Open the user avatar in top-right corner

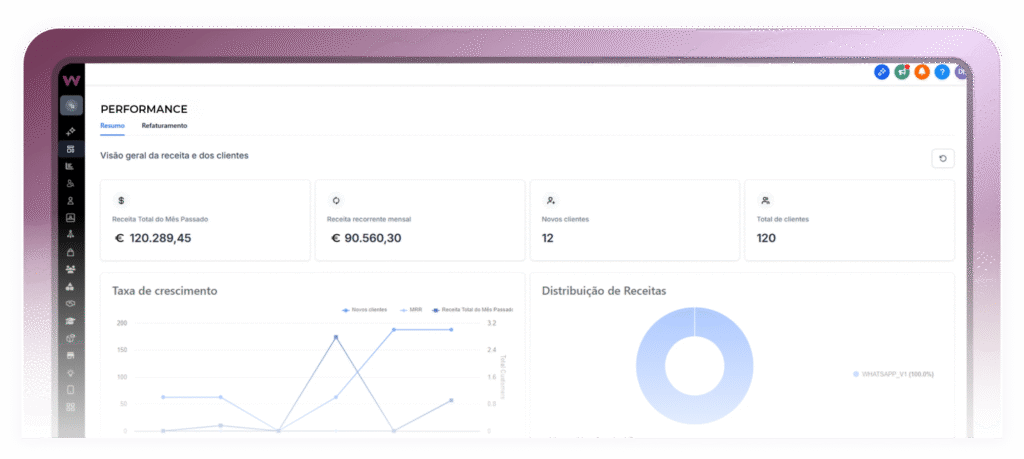pos(960,72)
